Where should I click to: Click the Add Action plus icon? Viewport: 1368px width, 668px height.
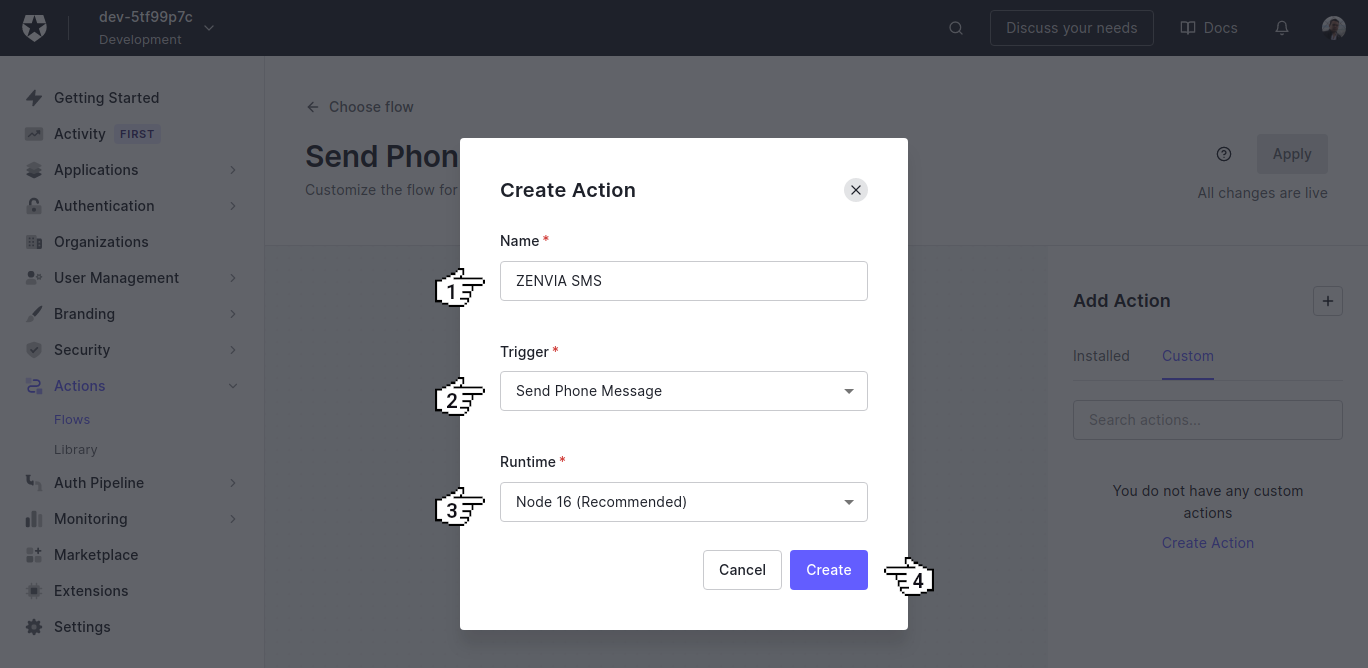coord(1328,300)
